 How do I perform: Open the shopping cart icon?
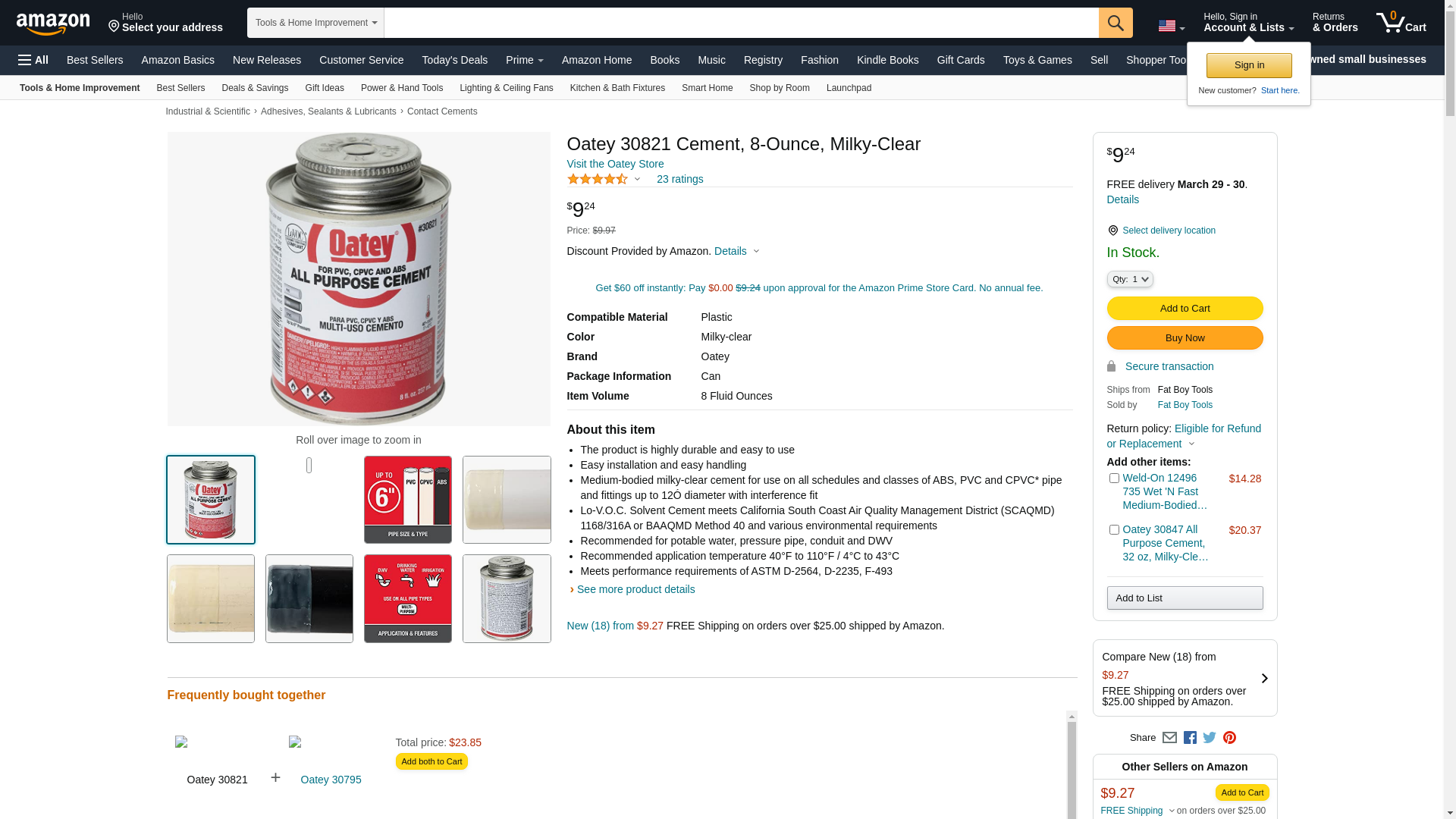[1401, 23]
